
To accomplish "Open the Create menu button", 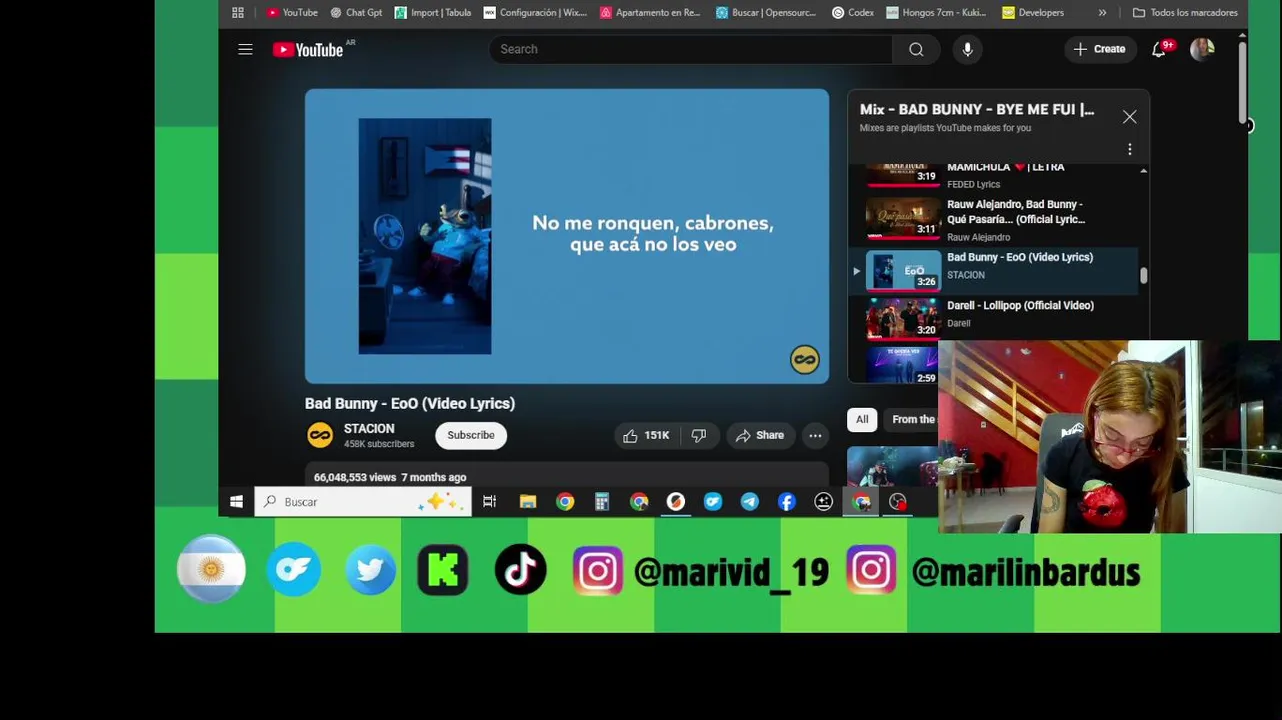I will coord(1100,49).
